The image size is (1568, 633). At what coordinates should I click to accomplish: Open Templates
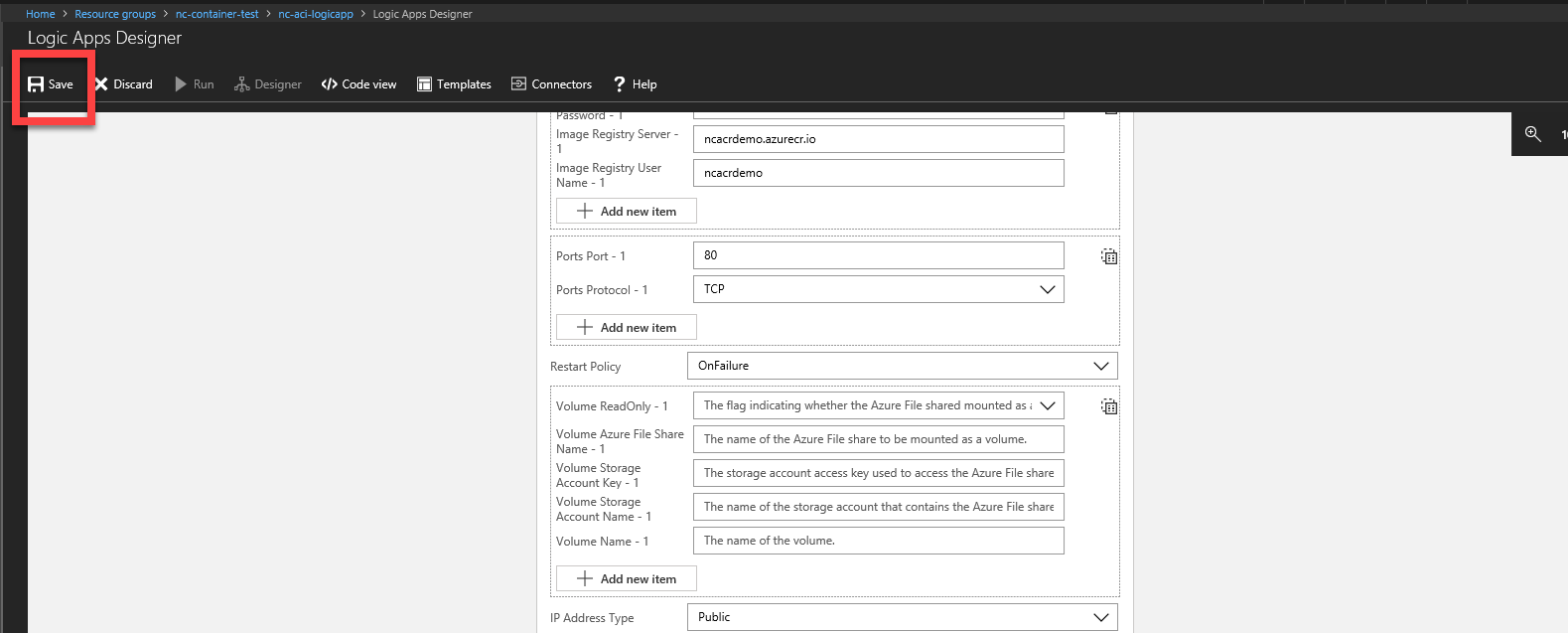pyautogui.click(x=454, y=84)
